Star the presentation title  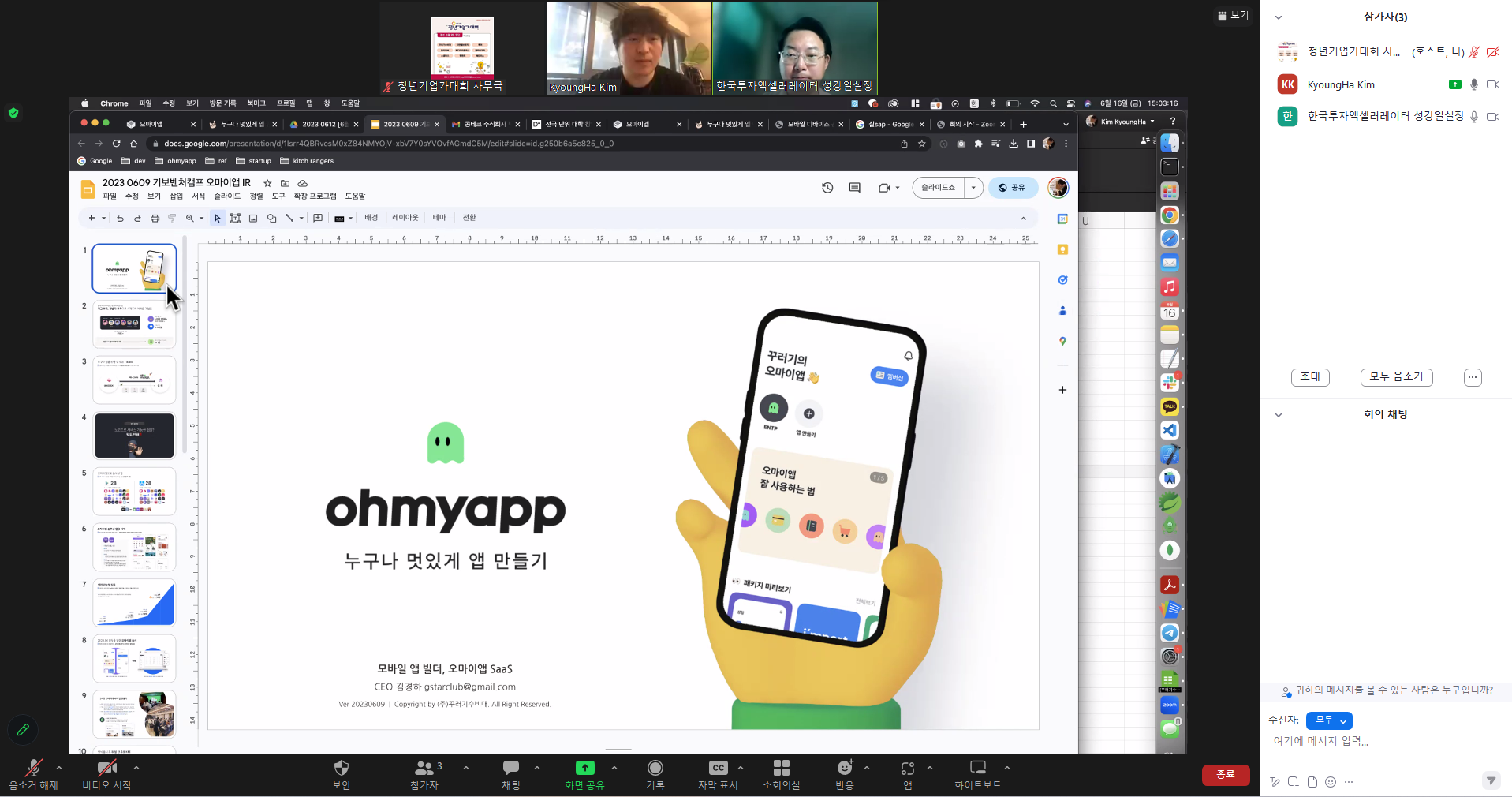coord(267,183)
